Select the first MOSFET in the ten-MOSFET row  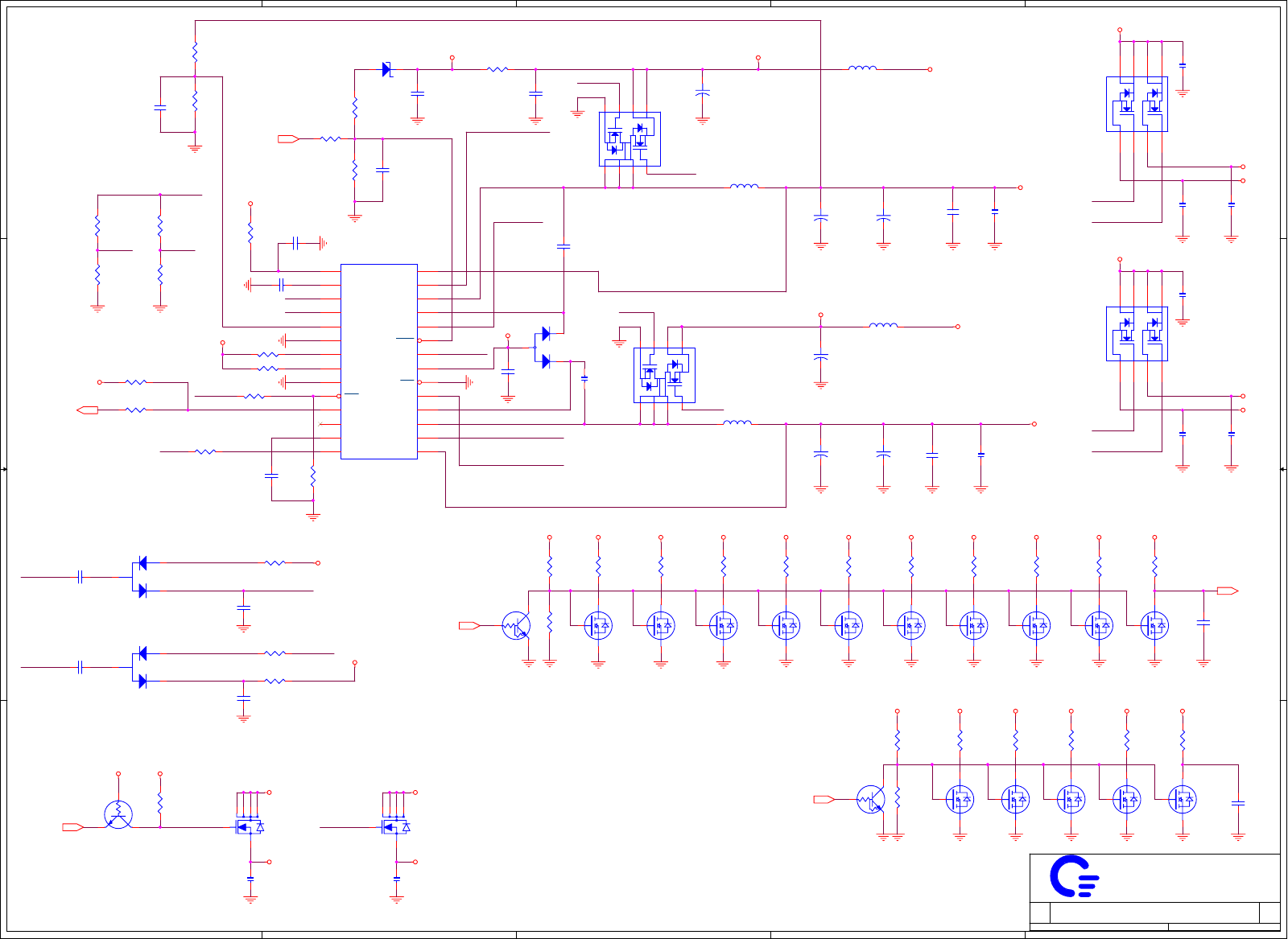[x=598, y=625]
